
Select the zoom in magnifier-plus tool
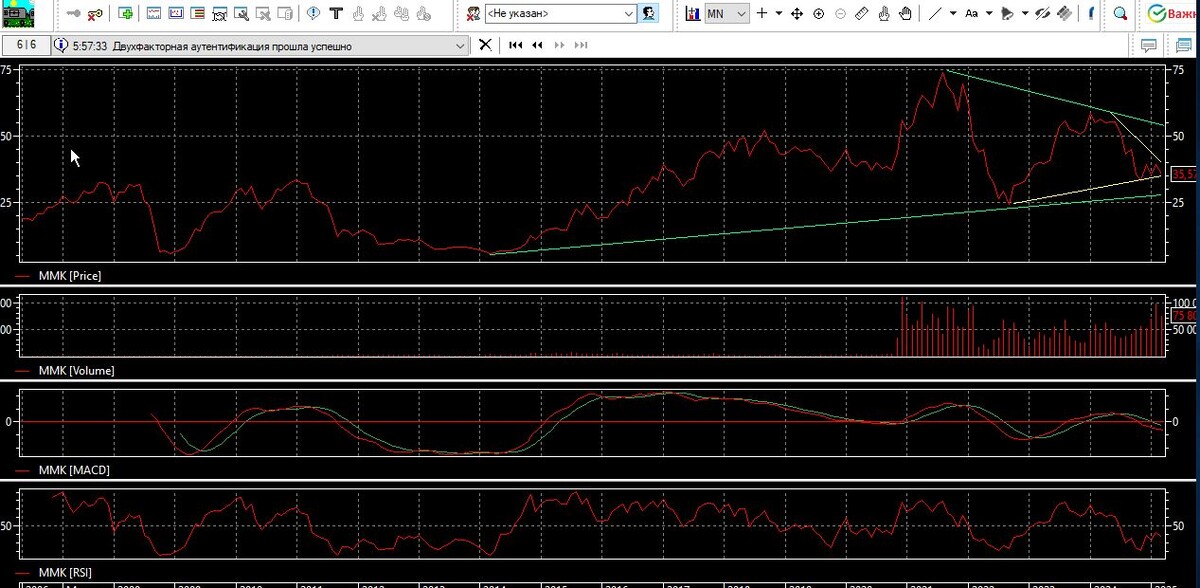[x=818, y=14]
